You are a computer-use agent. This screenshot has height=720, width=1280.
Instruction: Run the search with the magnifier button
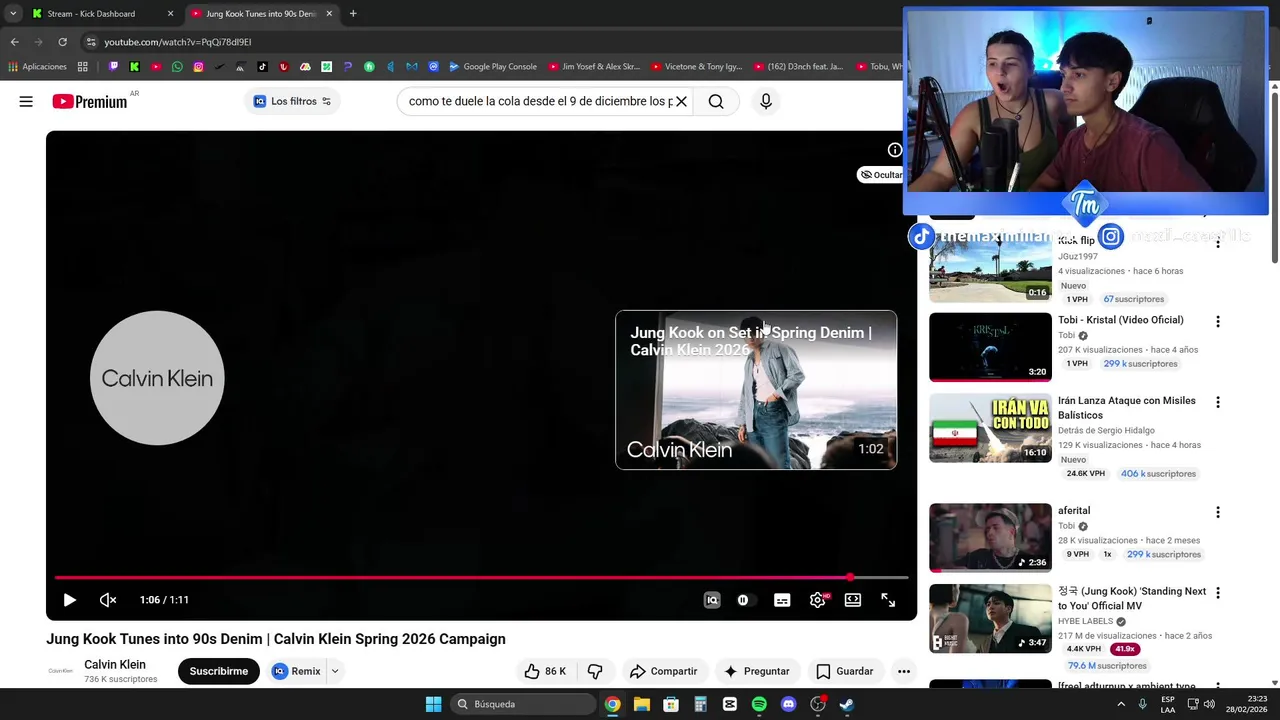(x=716, y=101)
